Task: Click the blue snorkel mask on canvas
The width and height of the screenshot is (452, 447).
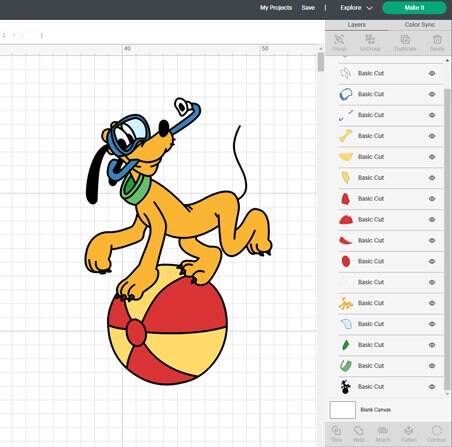Action: (129, 134)
